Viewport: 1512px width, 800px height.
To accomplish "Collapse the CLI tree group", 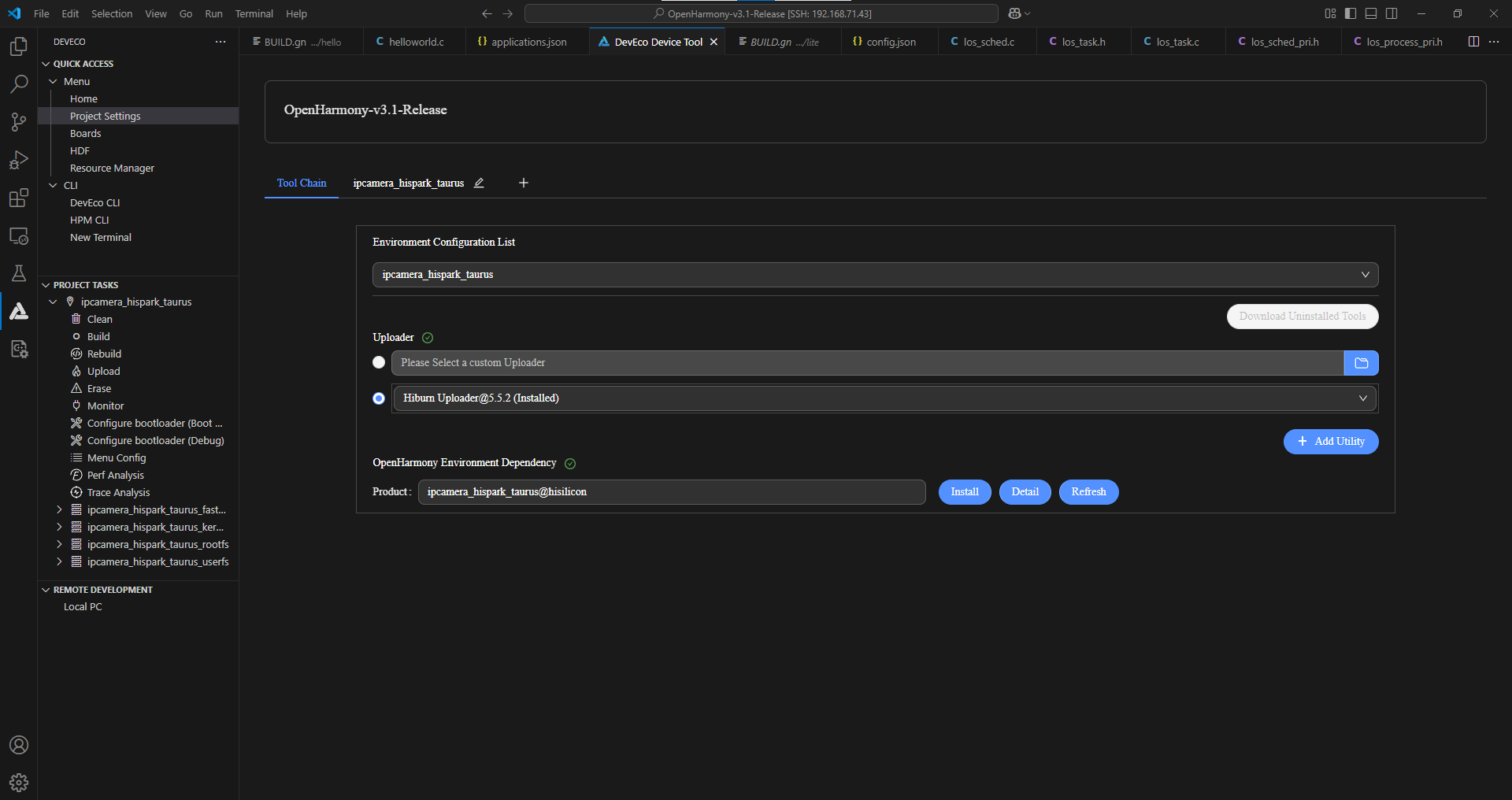I will [53, 185].
